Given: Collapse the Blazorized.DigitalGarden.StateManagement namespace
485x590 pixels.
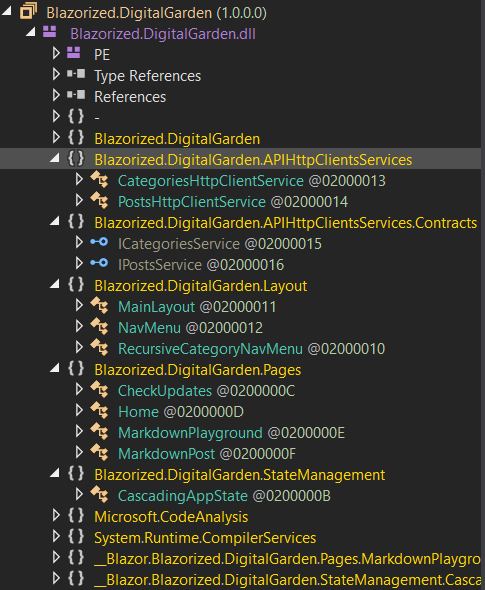Looking at the screenshot, I should 55,473.
